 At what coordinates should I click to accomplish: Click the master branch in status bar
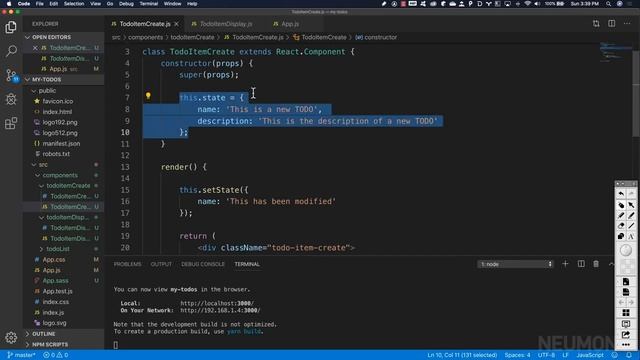pyautogui.click(x=21, y=355)
